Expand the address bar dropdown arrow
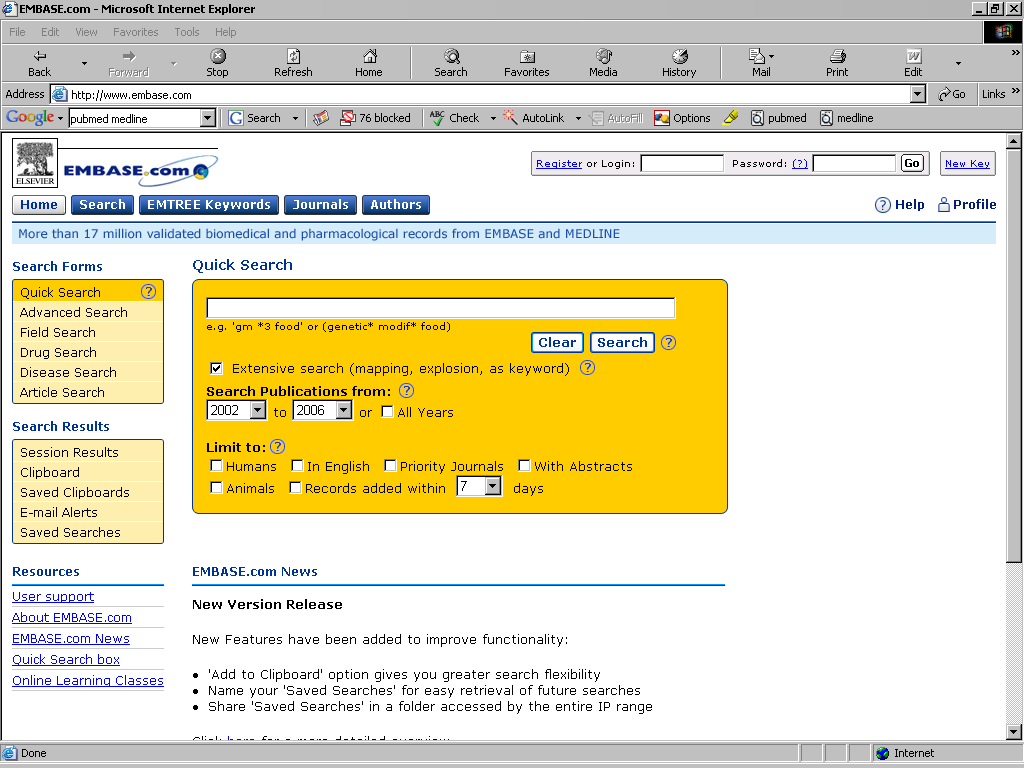The width and height of the screenshot is (1024, 768). pyautogui.click(x=918, y=95)
